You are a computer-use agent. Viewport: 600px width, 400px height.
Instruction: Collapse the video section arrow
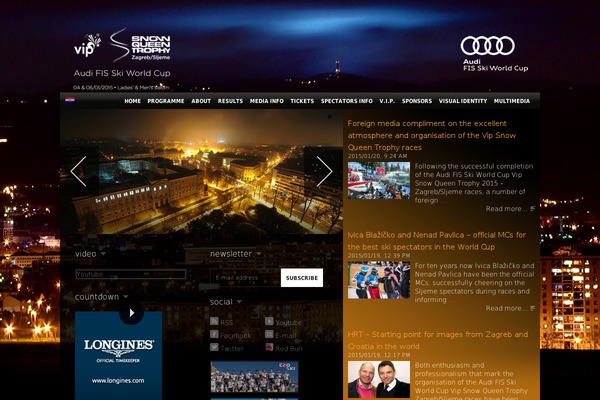click(103, 254)
